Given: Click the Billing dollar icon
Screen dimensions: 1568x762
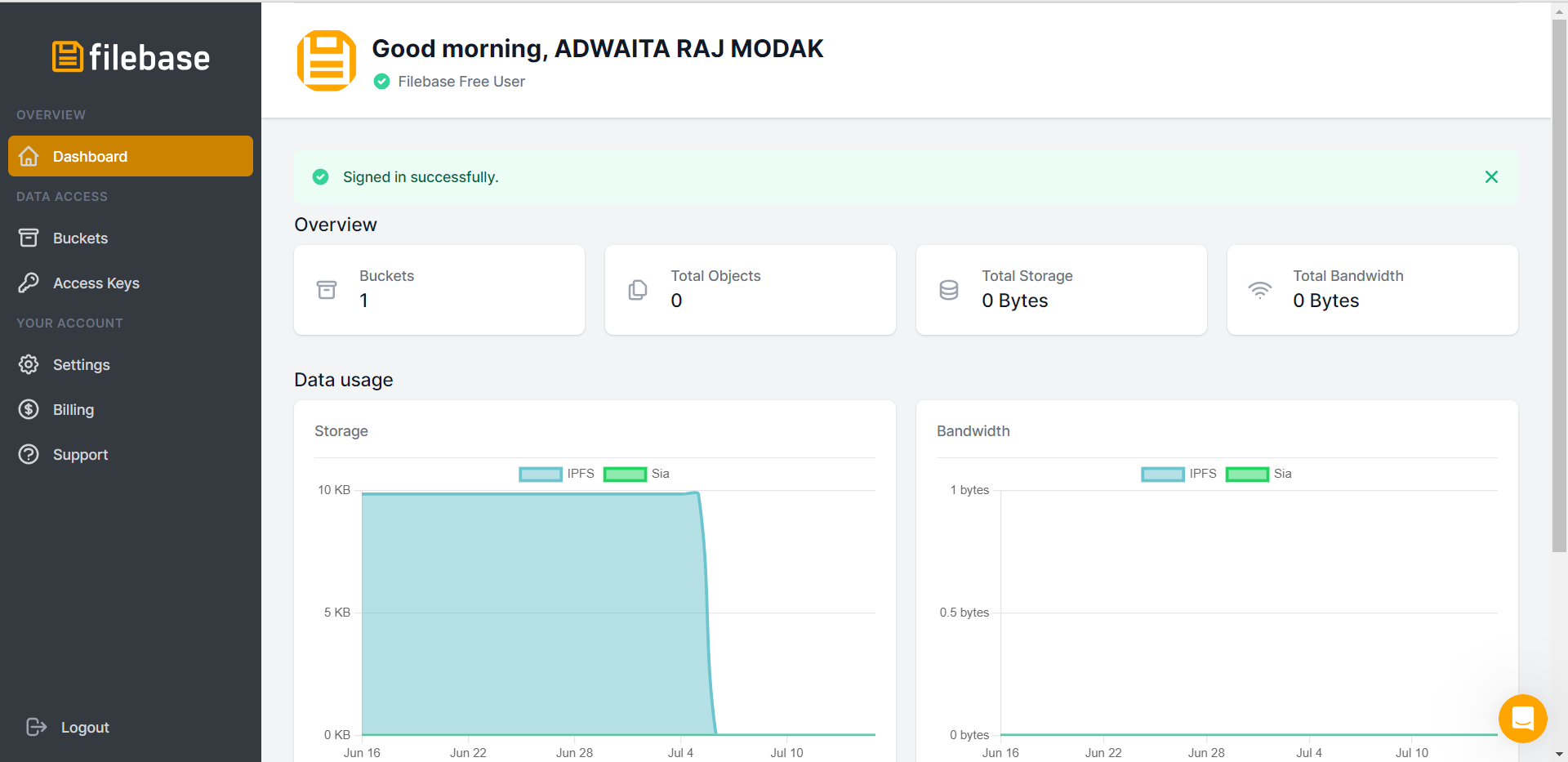Looking at the screenshot, I should [x=29, y=409].
